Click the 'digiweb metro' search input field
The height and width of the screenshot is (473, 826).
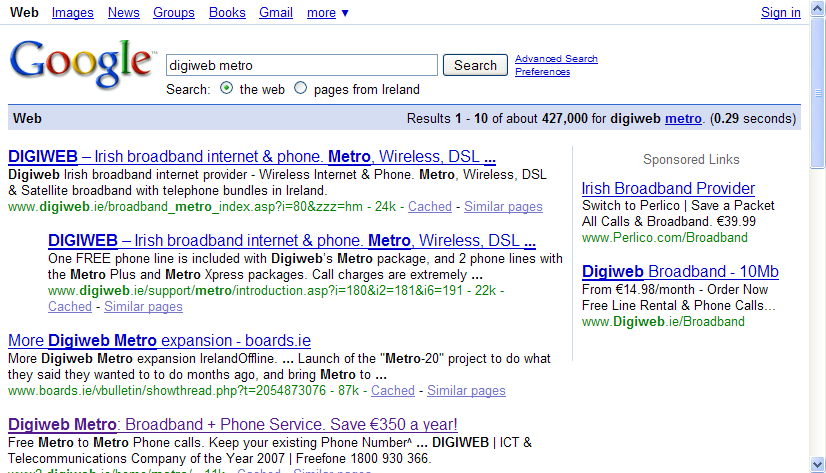[302, 65]
